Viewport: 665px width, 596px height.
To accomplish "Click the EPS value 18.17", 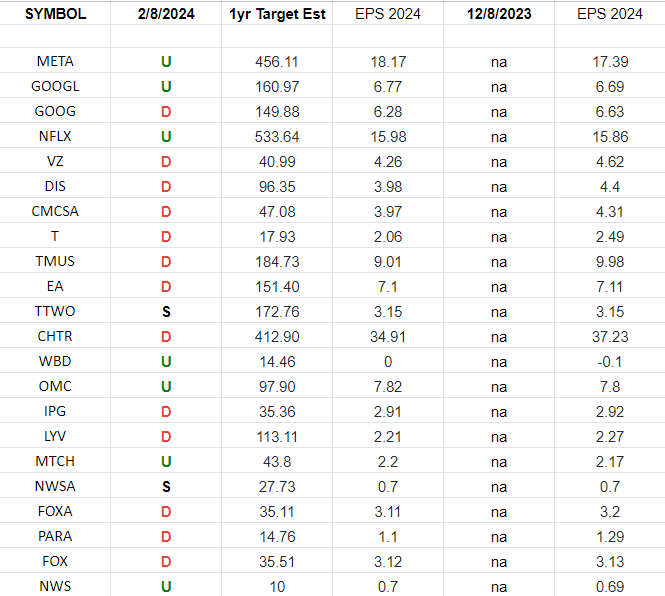I will (388, 62).
